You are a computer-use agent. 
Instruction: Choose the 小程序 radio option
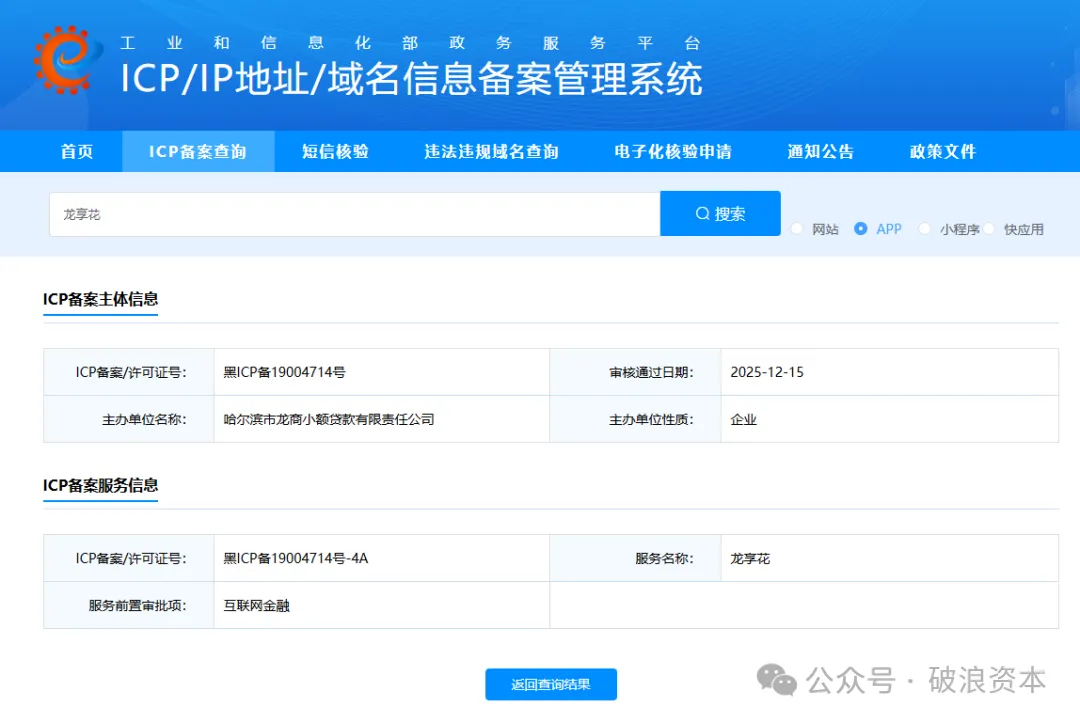(924, 229)
